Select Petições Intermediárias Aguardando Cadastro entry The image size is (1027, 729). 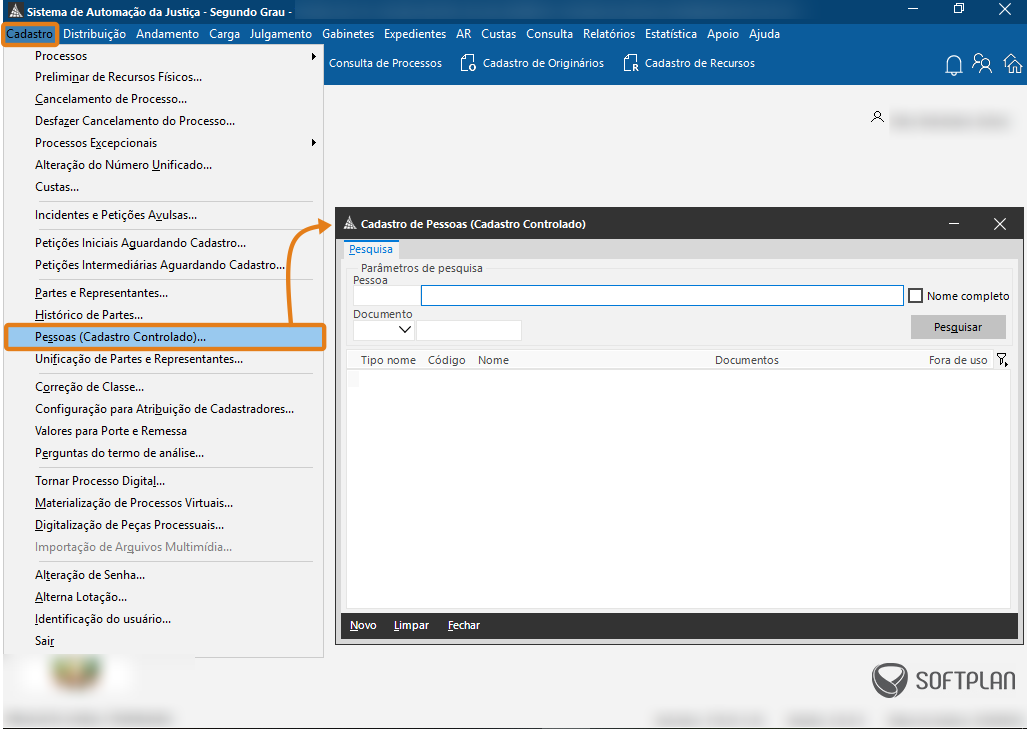point(160,265)
